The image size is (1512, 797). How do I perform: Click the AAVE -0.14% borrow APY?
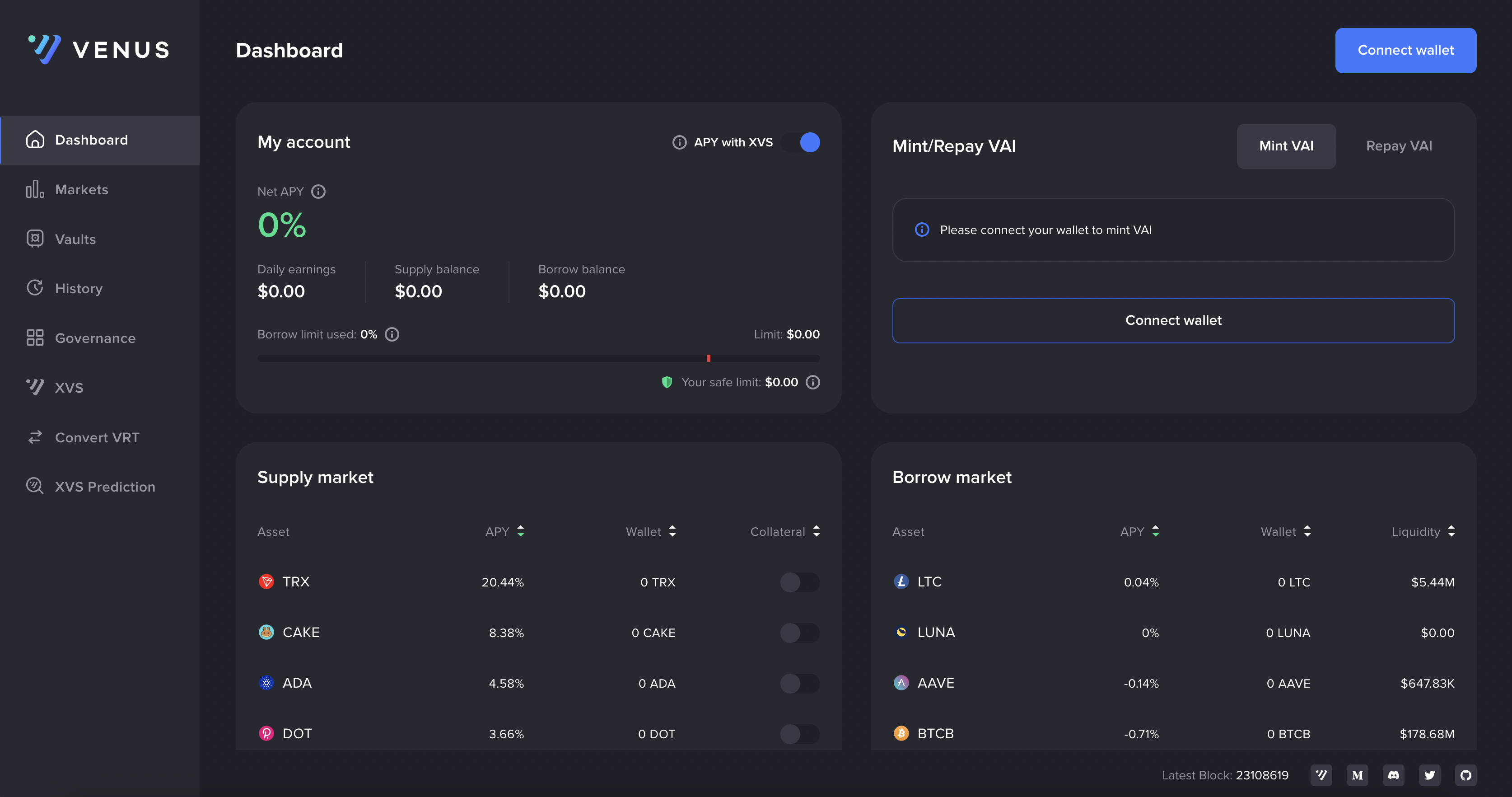pyautogui.click(x=1140, y=684)
